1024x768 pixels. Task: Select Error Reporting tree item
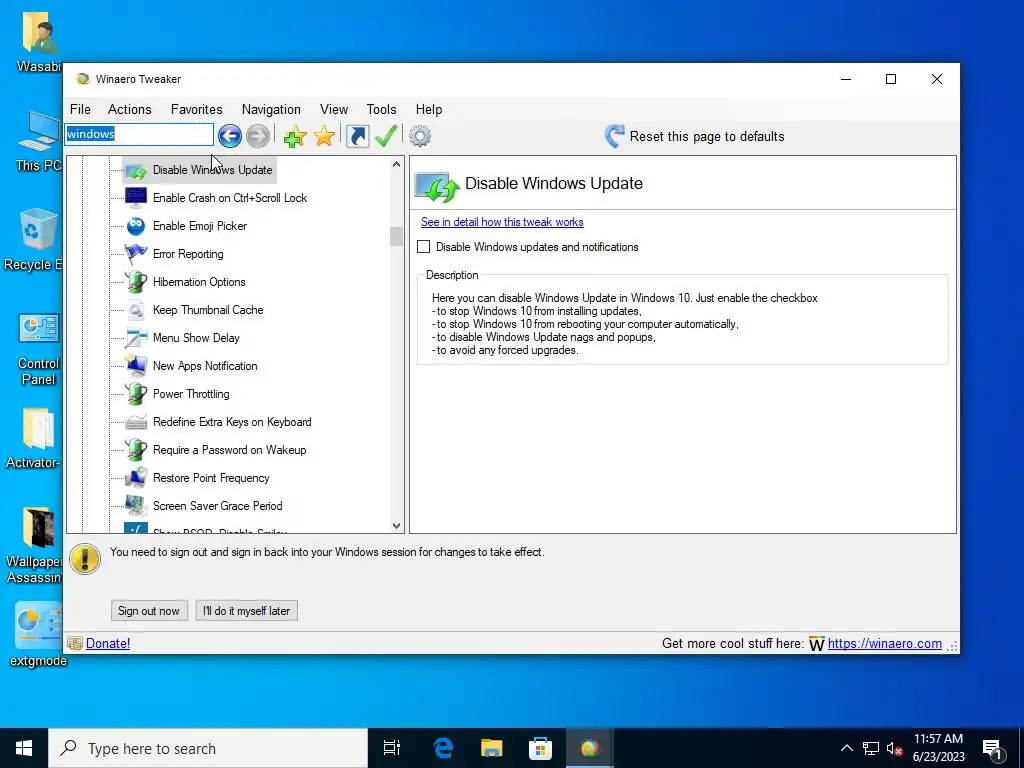click(188, 254)
